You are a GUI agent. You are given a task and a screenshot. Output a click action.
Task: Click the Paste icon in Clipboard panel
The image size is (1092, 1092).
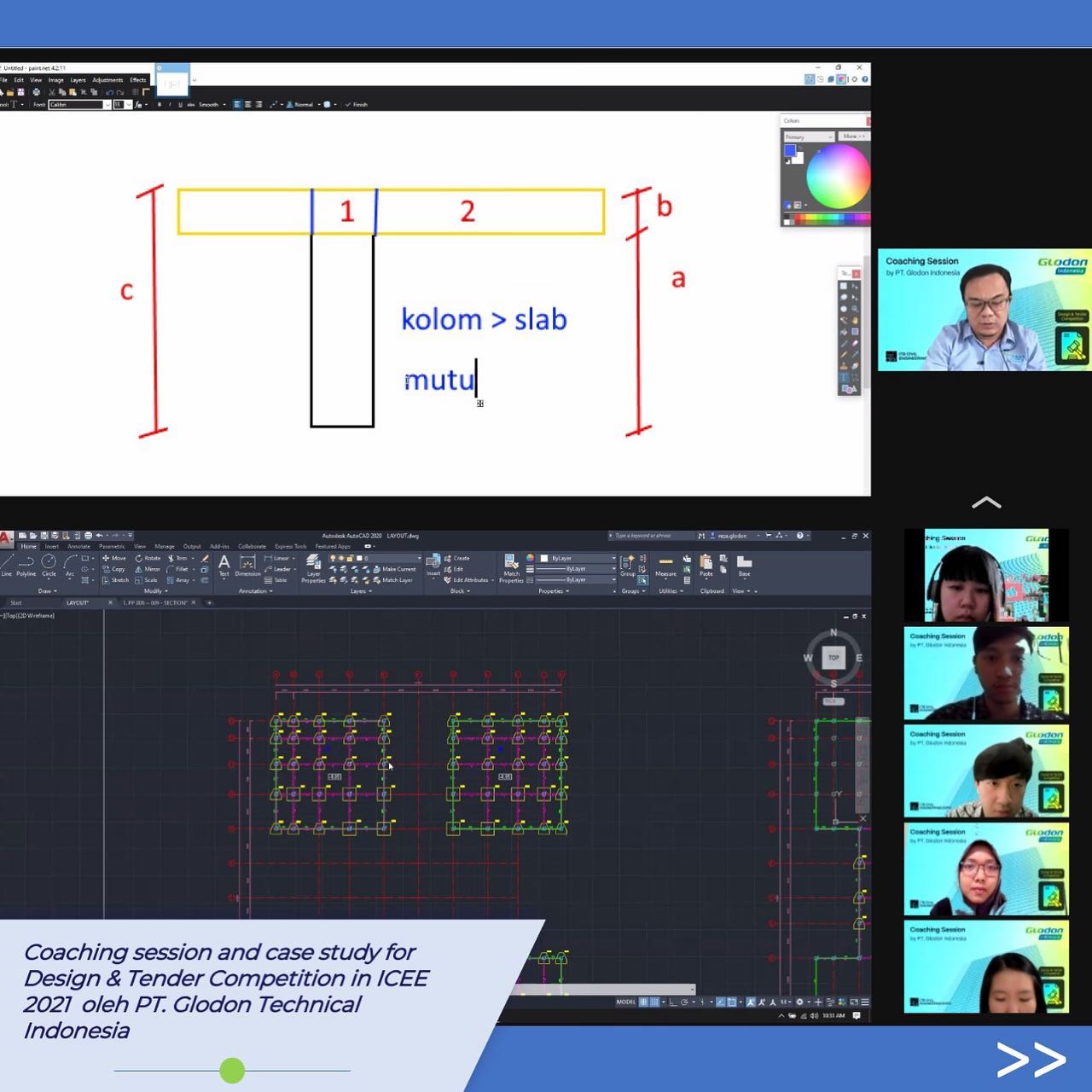pos(706,565)
